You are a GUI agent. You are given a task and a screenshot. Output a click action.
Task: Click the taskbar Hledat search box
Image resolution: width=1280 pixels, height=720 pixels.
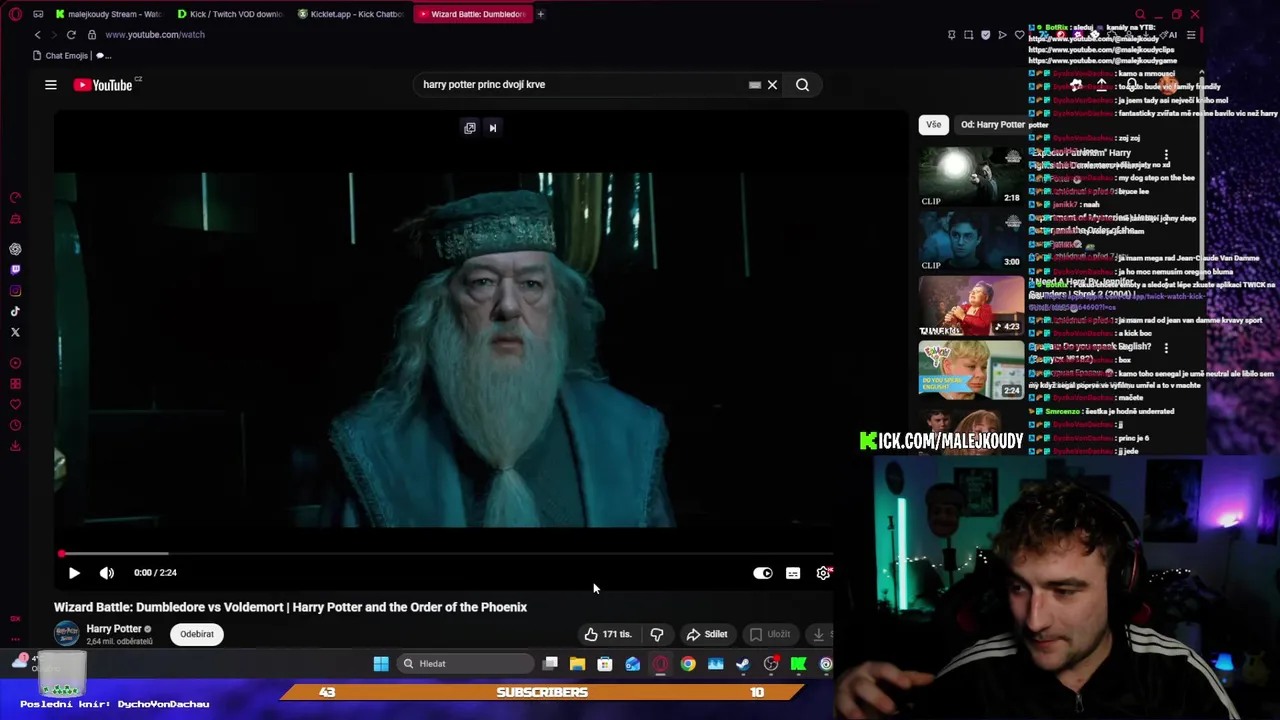point(466,664)
